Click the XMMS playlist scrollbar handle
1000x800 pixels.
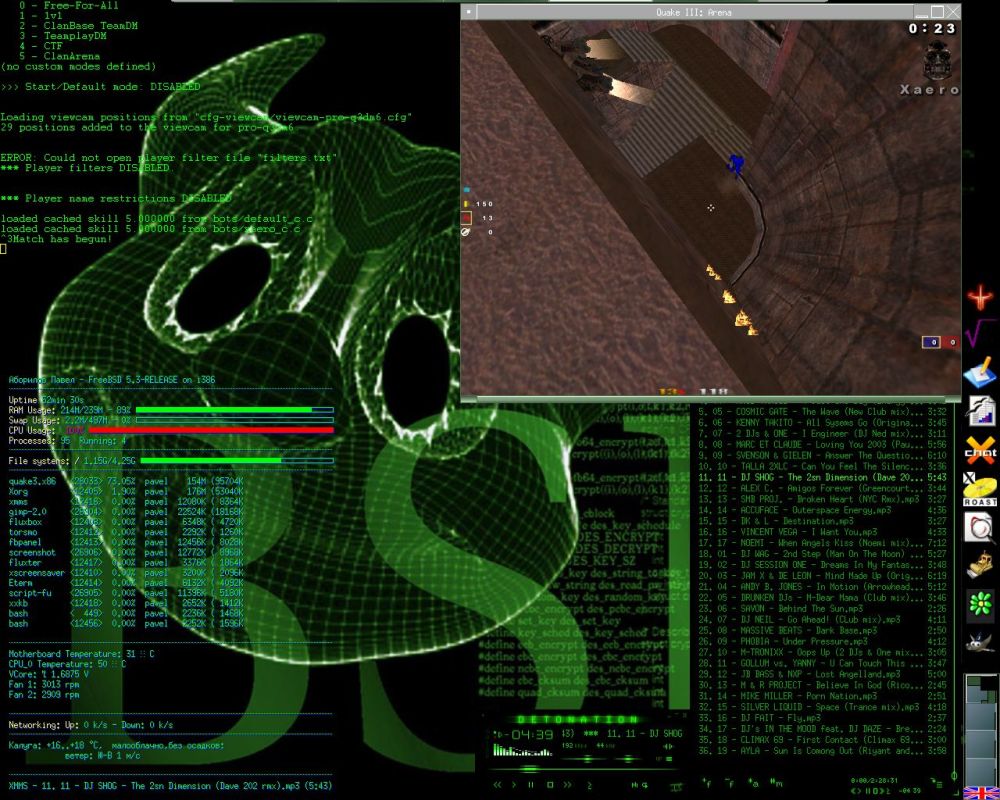coord(954,776)
